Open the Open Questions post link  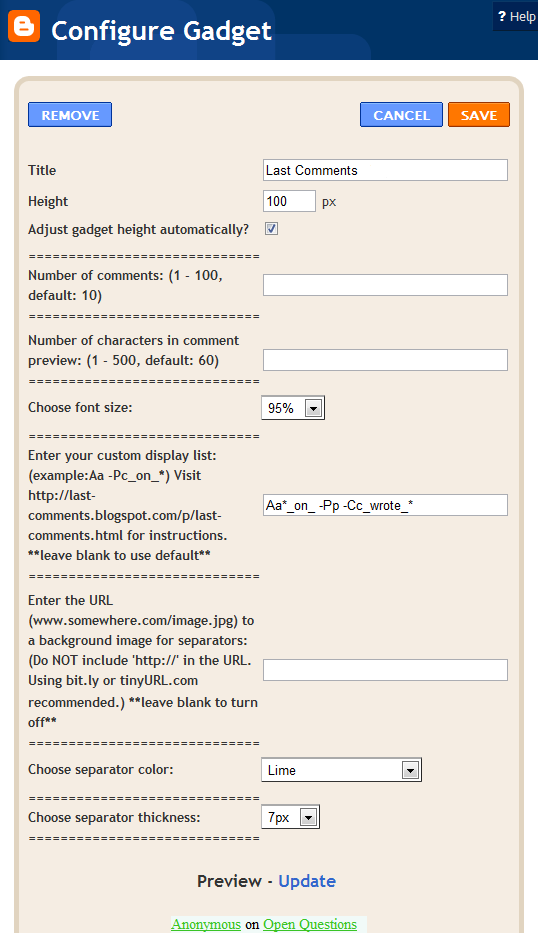click(310, 924)
